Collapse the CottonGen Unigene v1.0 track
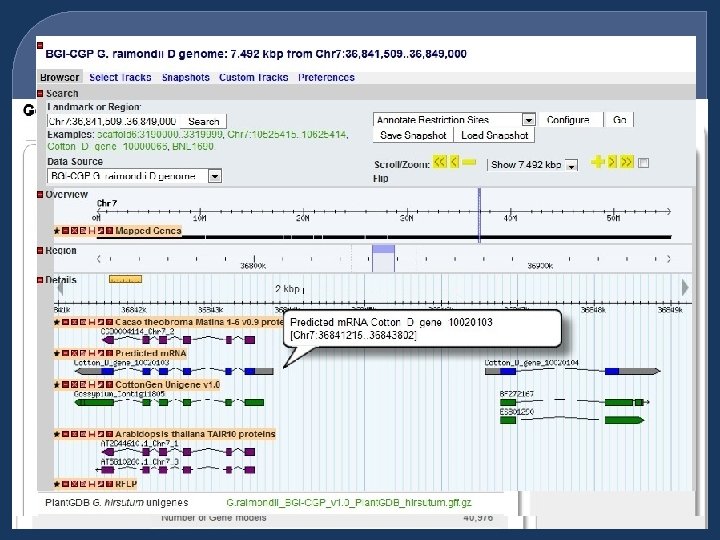 click(x=66, y=385)
